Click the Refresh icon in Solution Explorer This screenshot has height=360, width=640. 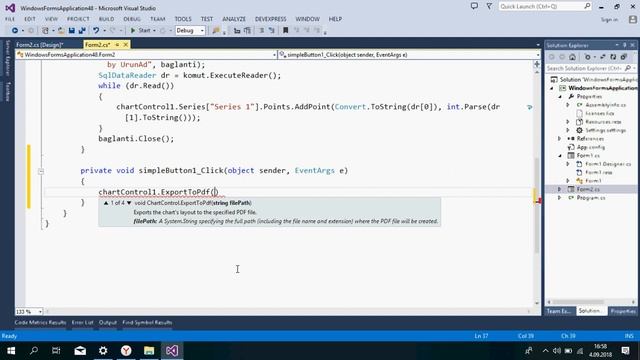(x=613, y=57)
